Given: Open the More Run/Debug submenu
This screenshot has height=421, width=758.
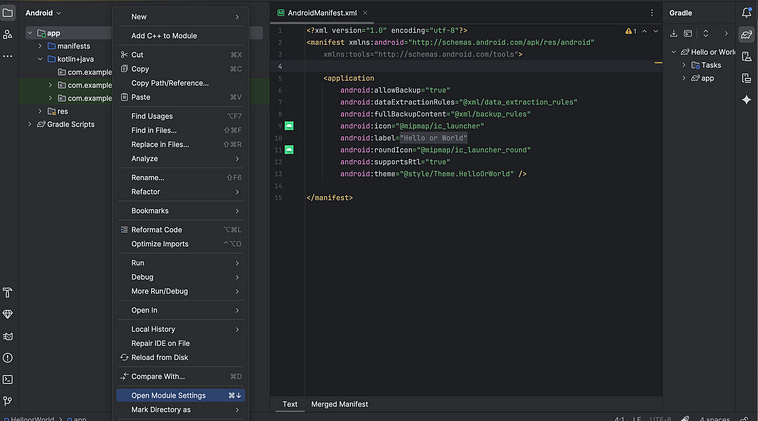Looking at the screenshot, I should coord(180,291).
